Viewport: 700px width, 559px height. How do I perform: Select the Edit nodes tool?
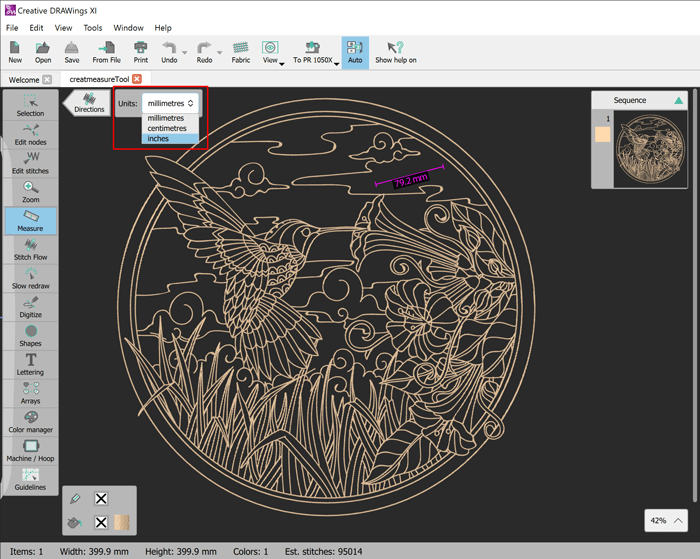click(x=30, y=134)
